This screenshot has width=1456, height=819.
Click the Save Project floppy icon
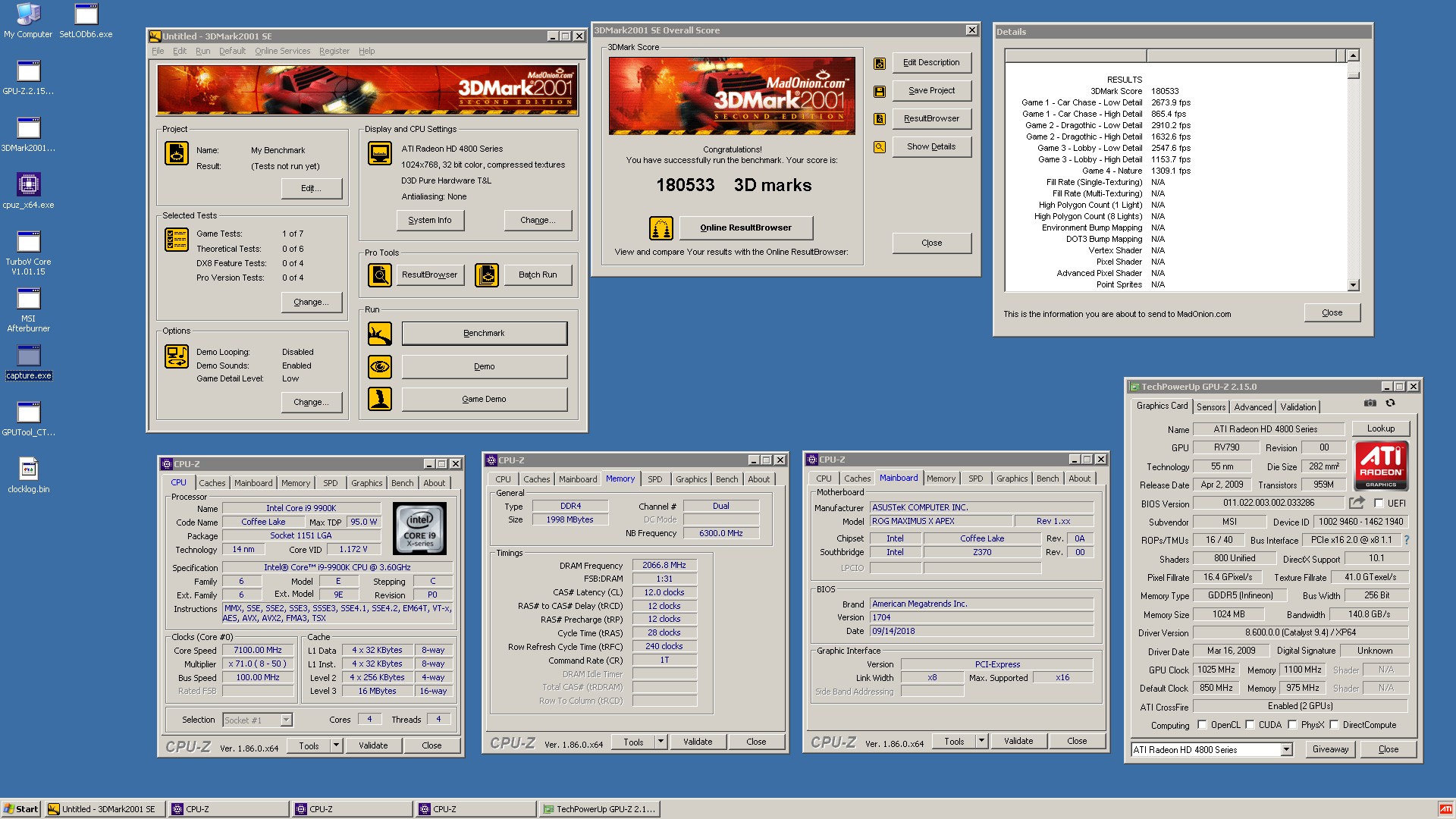tap(880, 91)
